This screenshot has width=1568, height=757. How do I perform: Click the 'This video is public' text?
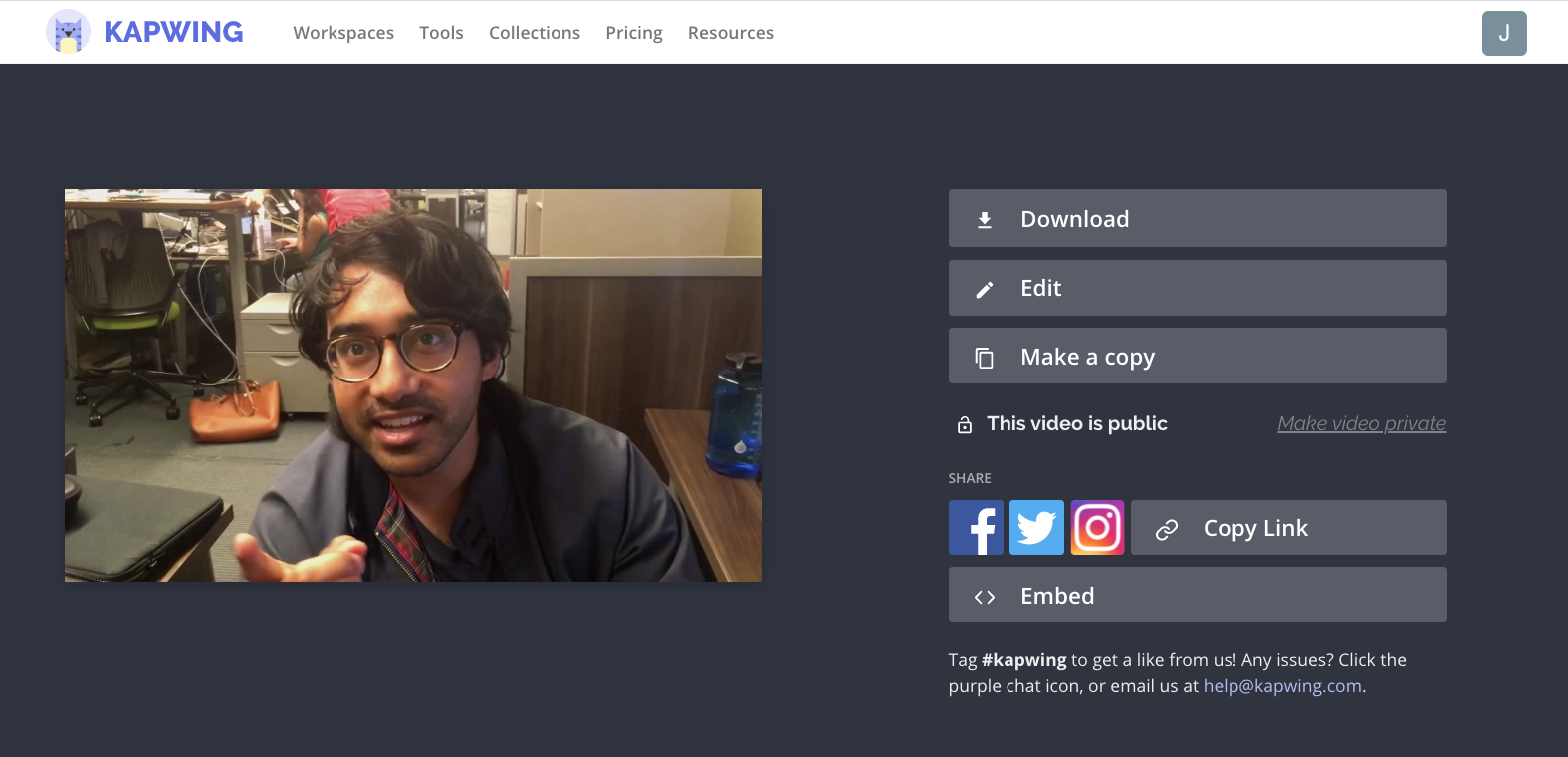coord(1077,423)
